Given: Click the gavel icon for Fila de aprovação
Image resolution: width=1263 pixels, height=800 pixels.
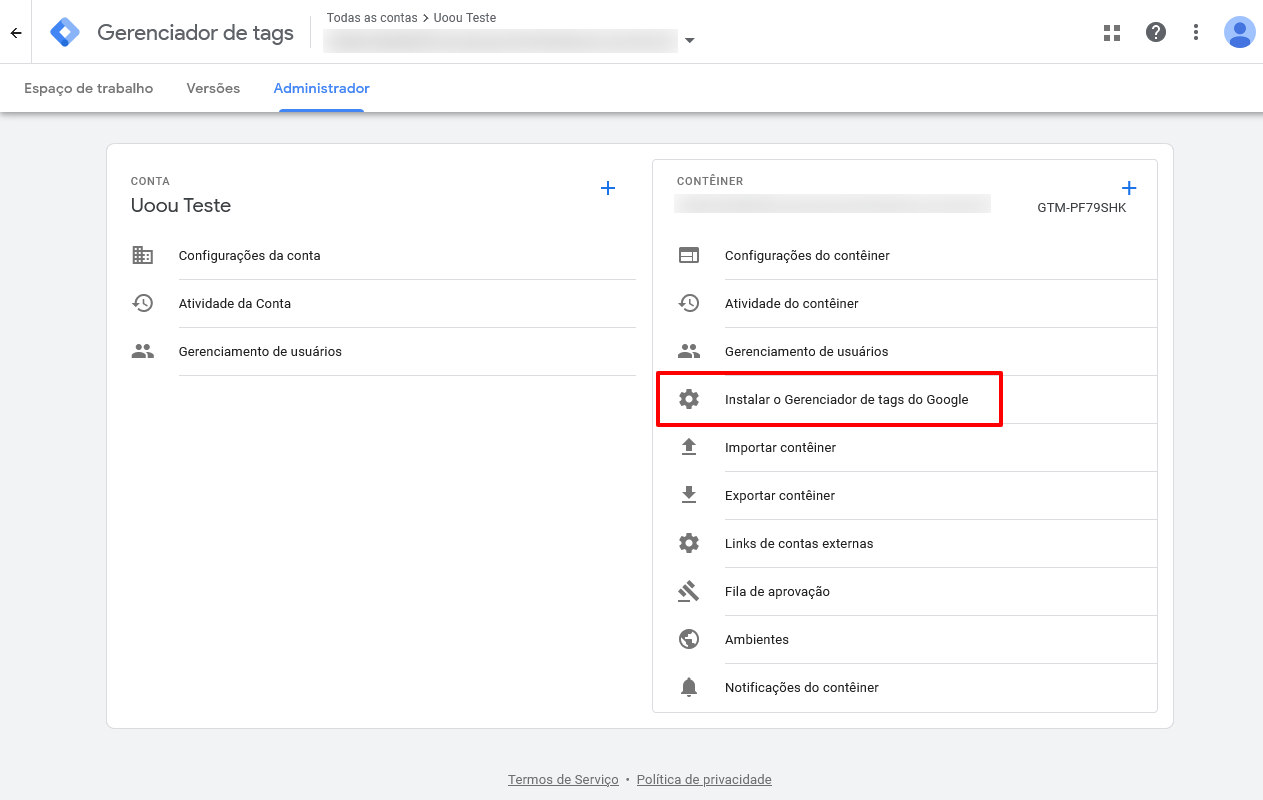Looking at the screenshot, I should pyautogui.click(x=689, y=591).
